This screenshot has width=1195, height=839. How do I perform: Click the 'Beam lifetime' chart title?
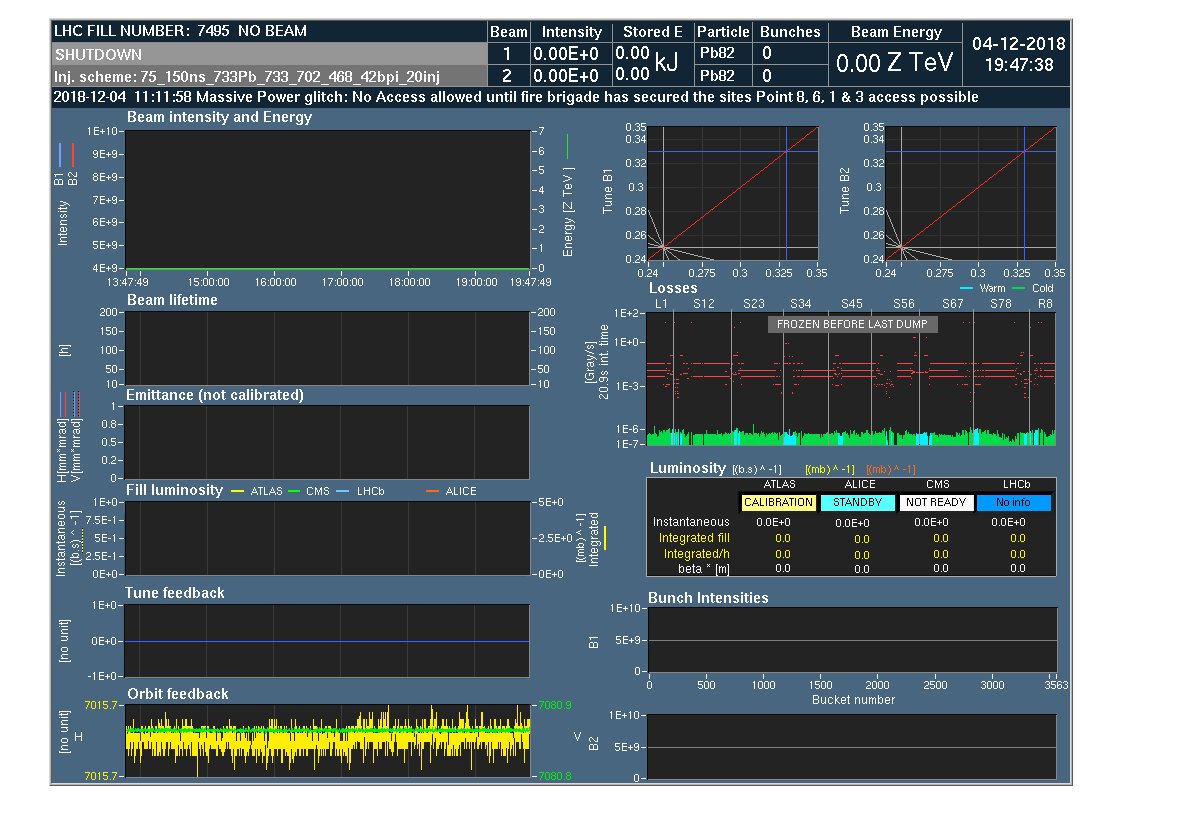point(172,300)
